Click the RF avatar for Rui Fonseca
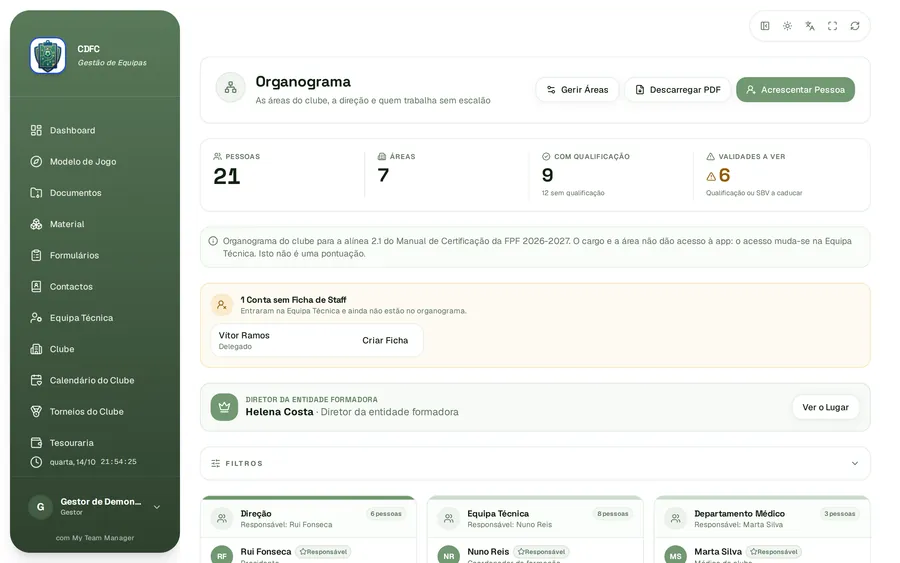 pos(222,554)
